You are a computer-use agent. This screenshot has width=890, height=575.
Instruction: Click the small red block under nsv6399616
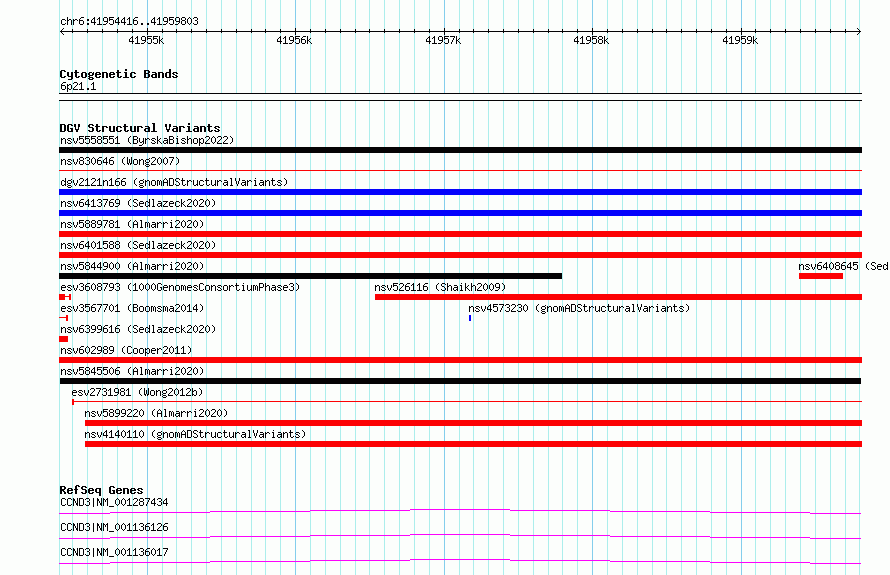pyautogui.click(x=64, y=339)
